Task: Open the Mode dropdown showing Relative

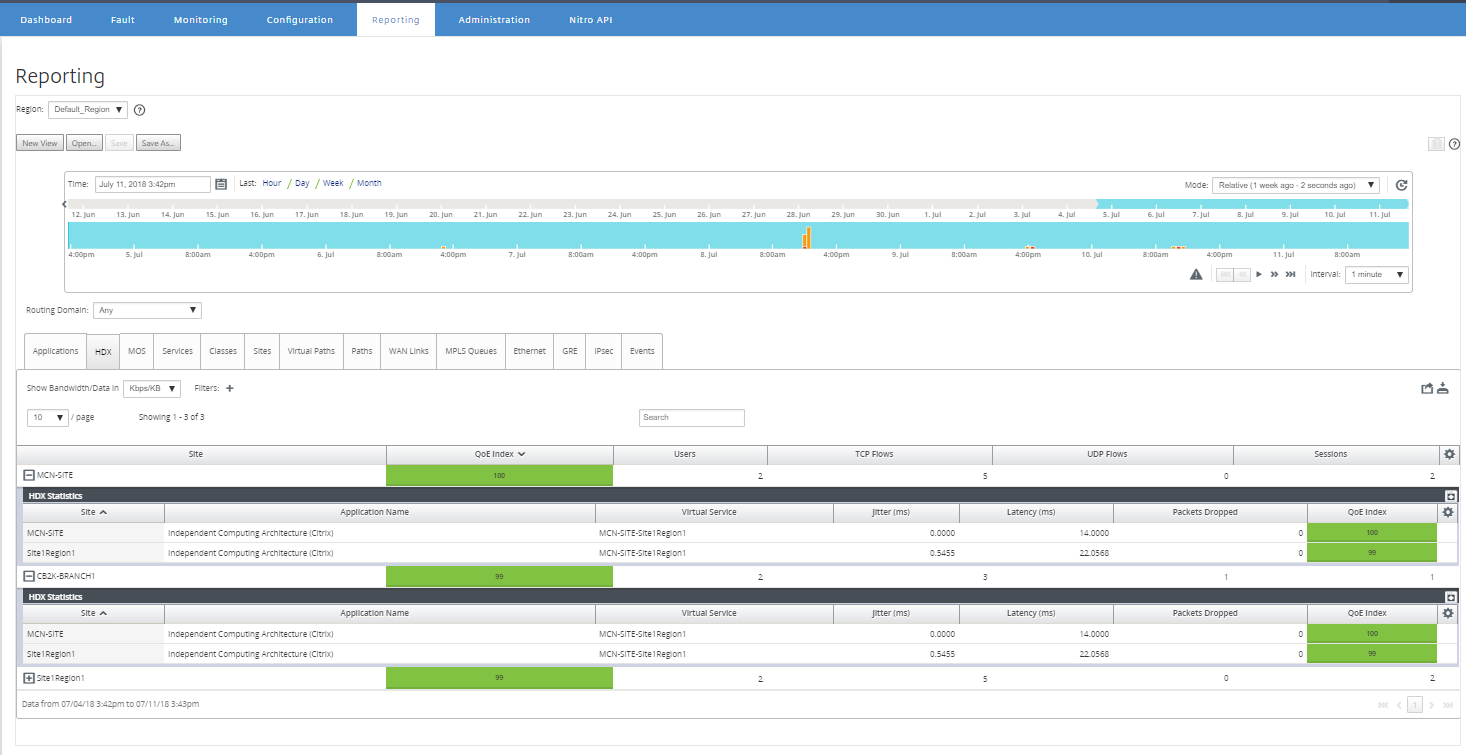Action: [x=1296, y=185]
